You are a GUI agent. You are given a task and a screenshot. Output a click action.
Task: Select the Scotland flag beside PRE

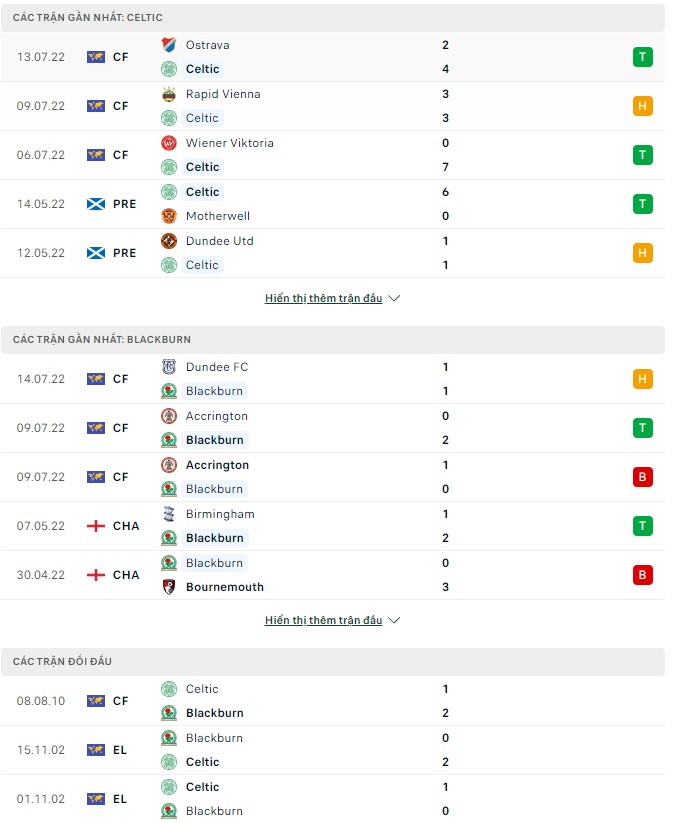(x=94, y=203)
